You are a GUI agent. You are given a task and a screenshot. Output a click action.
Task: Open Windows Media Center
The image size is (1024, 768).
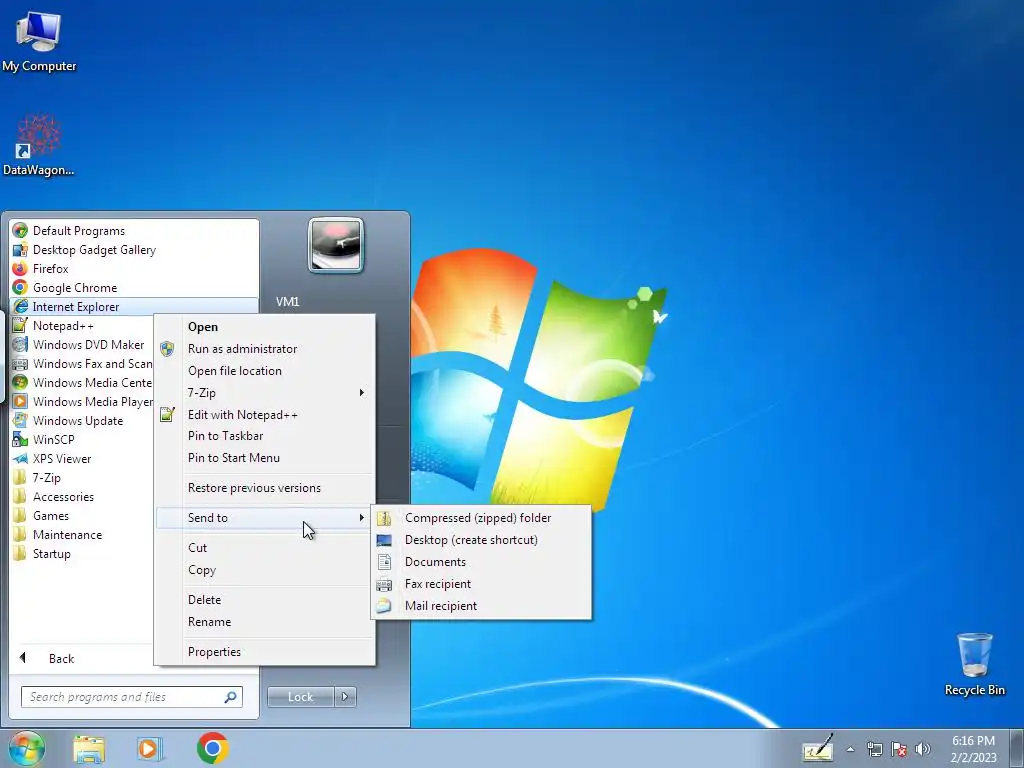[x=82, y=382]
